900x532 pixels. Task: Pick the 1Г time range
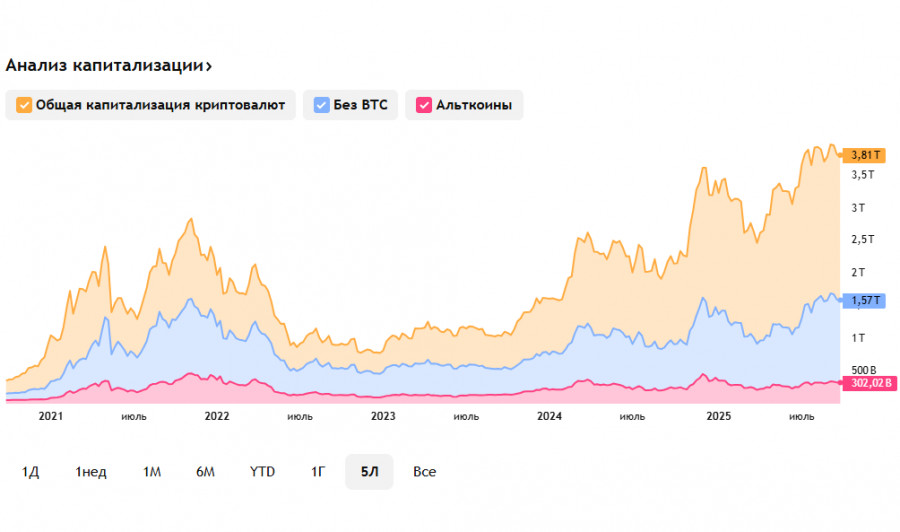tap(318, 472)
